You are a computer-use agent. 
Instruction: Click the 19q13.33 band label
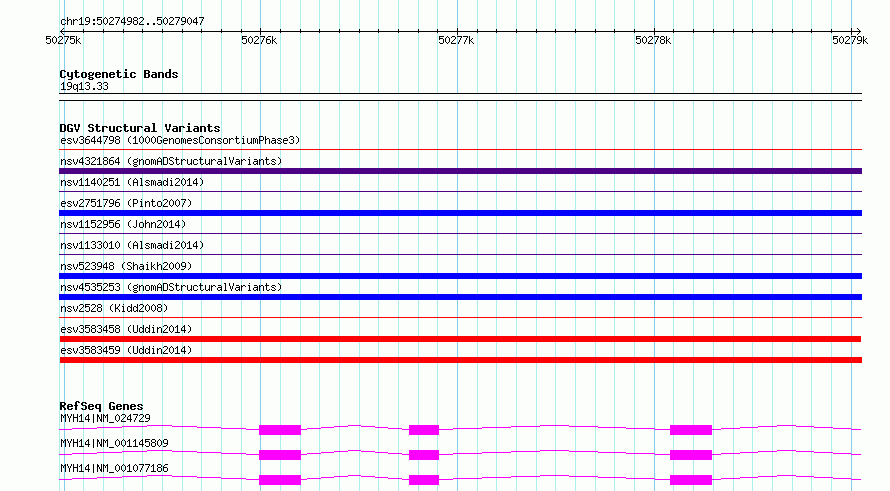pyautogui.click(x=84, y=87)
